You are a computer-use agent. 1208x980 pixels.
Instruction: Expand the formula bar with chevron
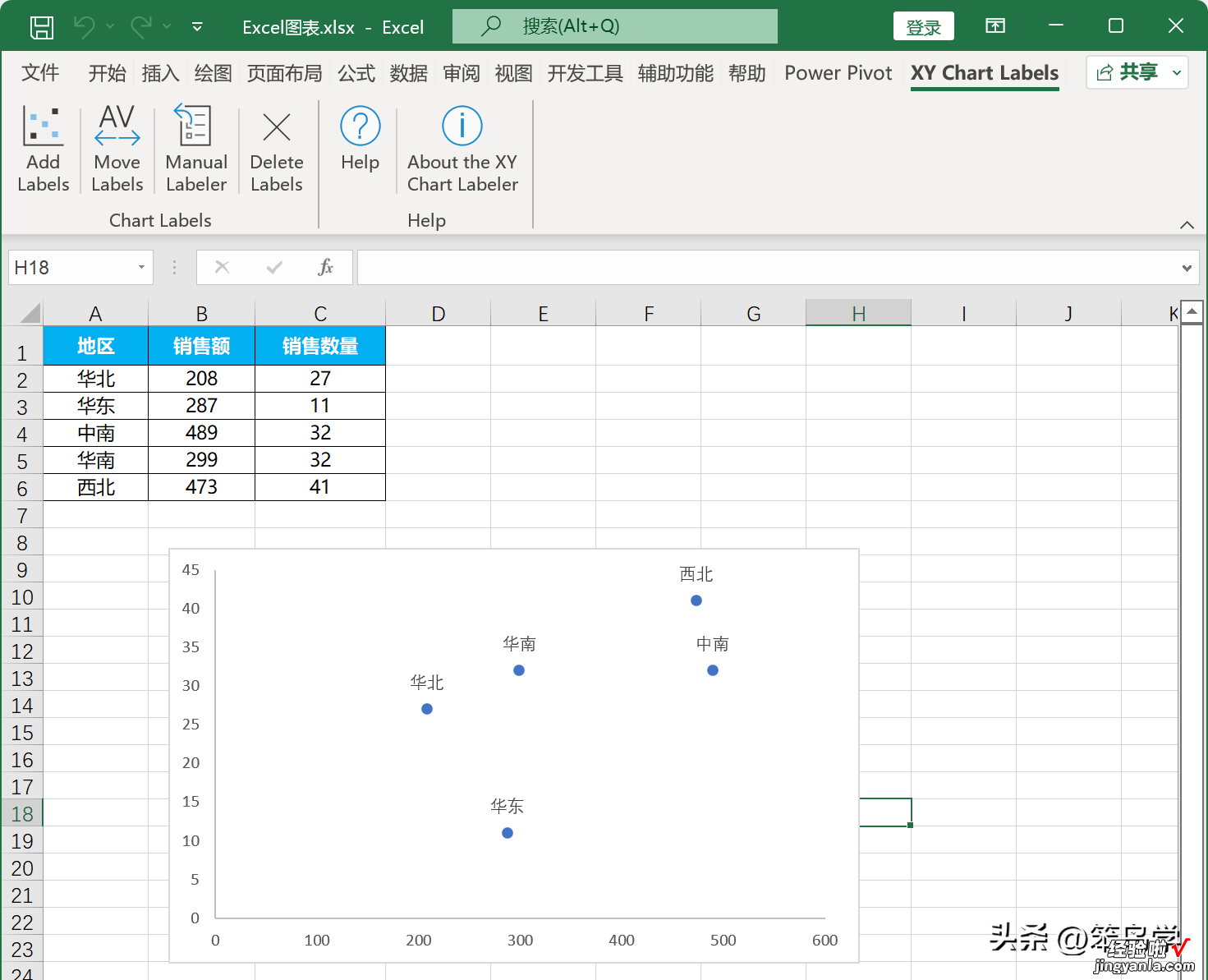pyautogui.click(x=1187, y=268)
